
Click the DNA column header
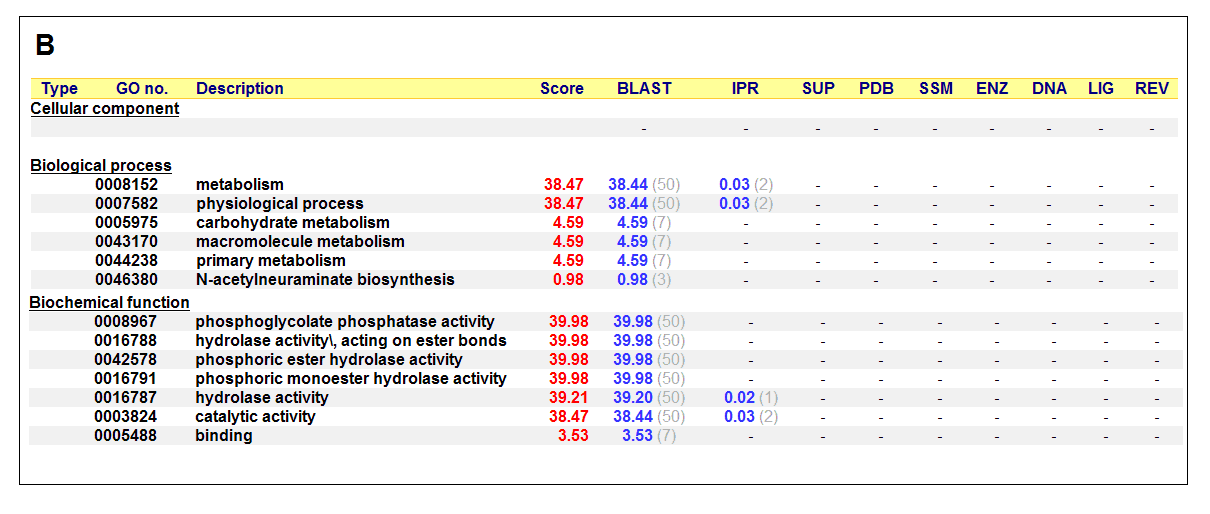click(x=1049, y=88)
